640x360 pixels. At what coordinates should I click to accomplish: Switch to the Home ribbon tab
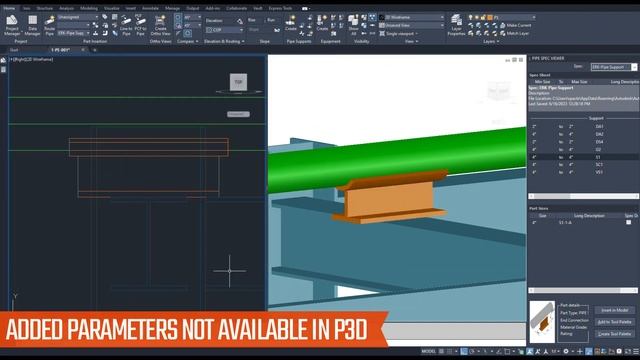coord(9,8)
